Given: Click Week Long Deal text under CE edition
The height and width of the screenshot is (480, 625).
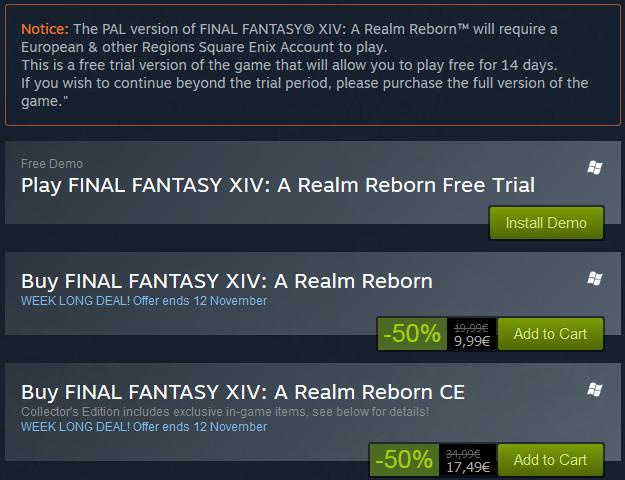Looking at the screenshot, I should click(144, 427).
